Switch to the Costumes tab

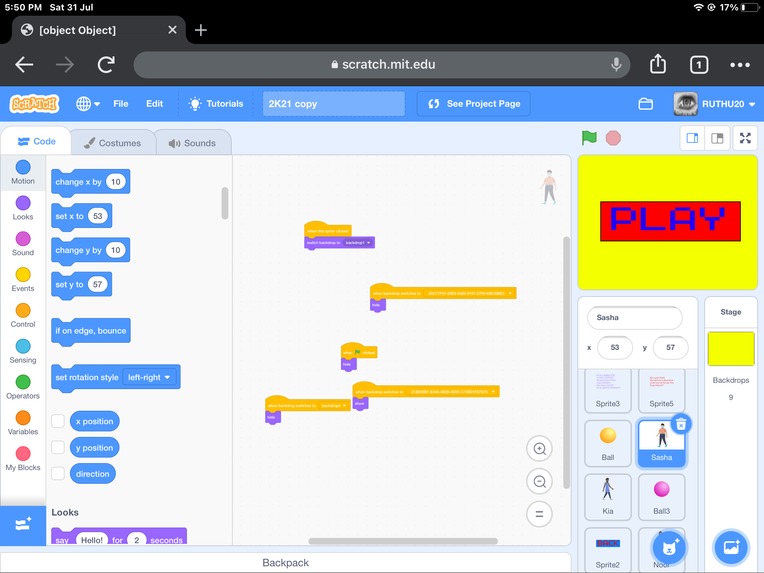click(113, 143)
